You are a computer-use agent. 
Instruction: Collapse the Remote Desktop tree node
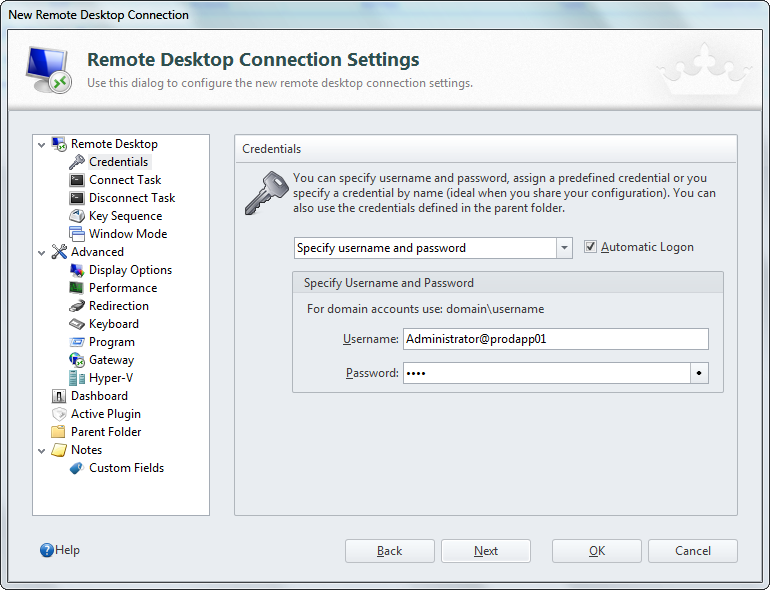(41, 145)
